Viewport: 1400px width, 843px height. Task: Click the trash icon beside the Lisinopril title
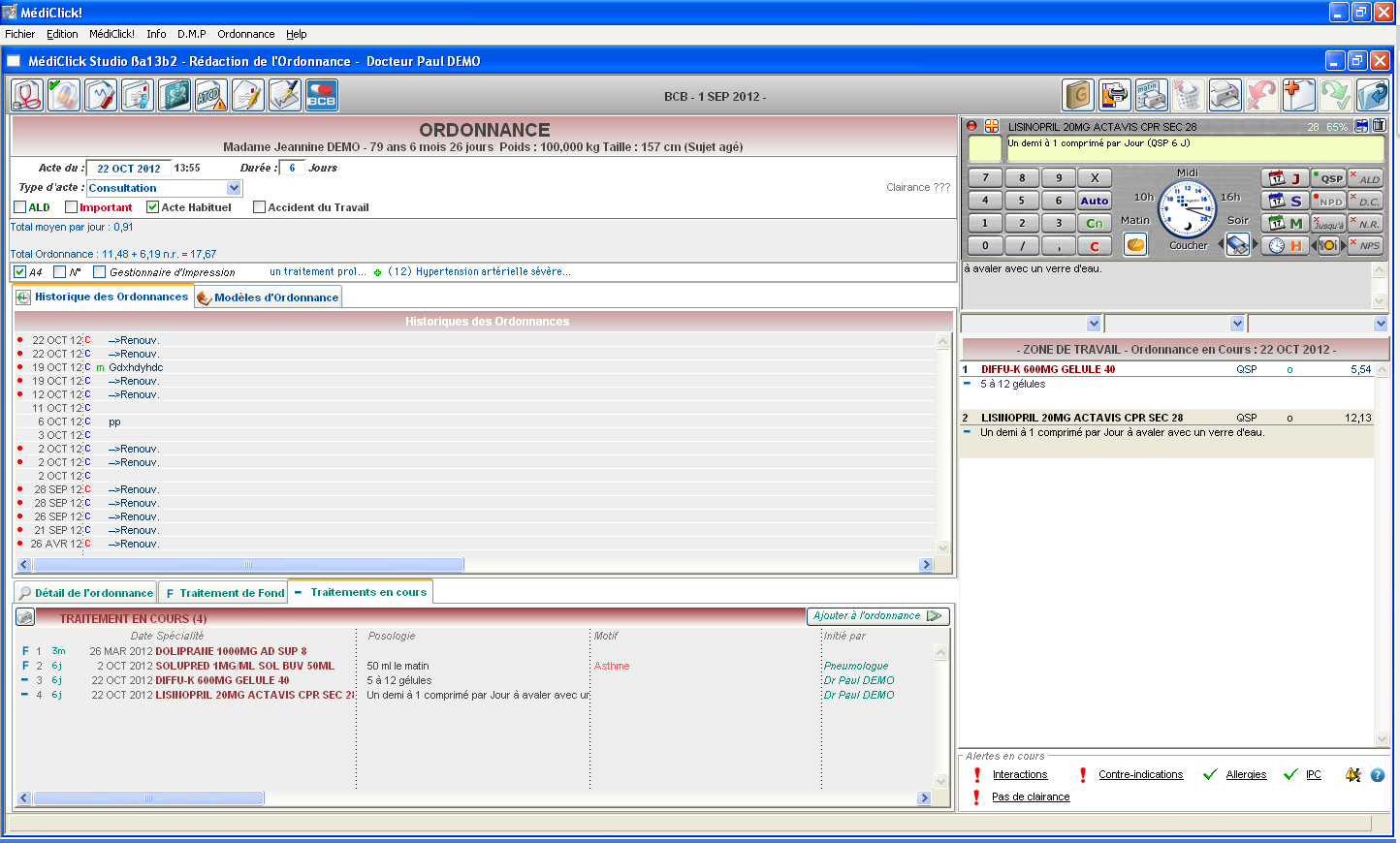click(1379, 126)
